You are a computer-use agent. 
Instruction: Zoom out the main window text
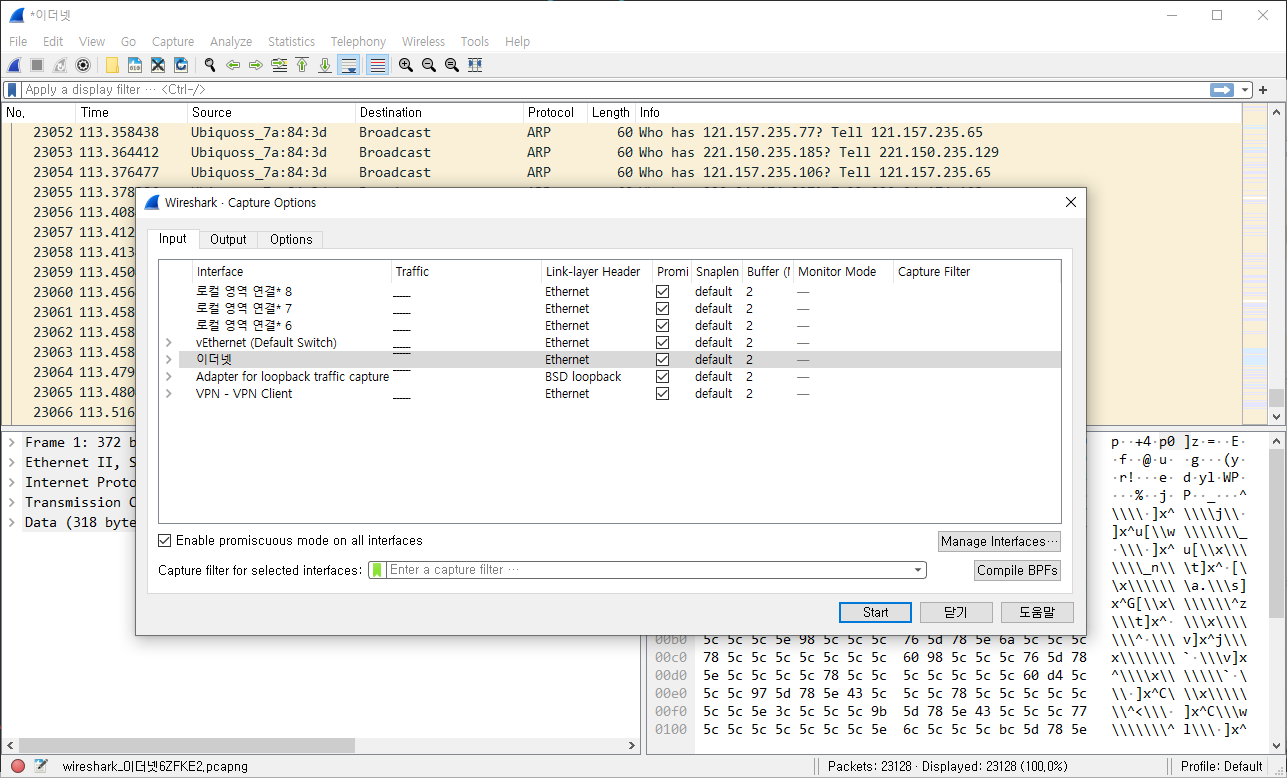(x=429, y=65)
